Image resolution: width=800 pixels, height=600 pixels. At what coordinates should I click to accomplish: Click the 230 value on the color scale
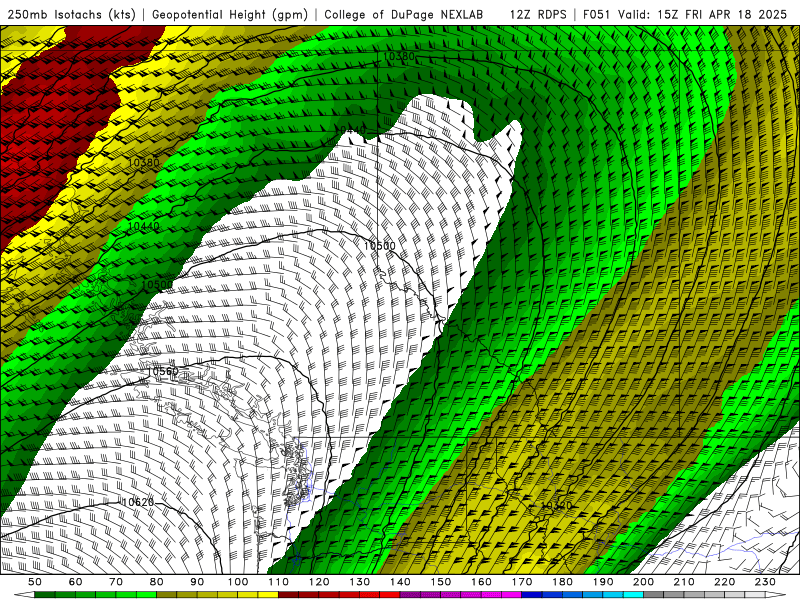(x=766, y=582)
